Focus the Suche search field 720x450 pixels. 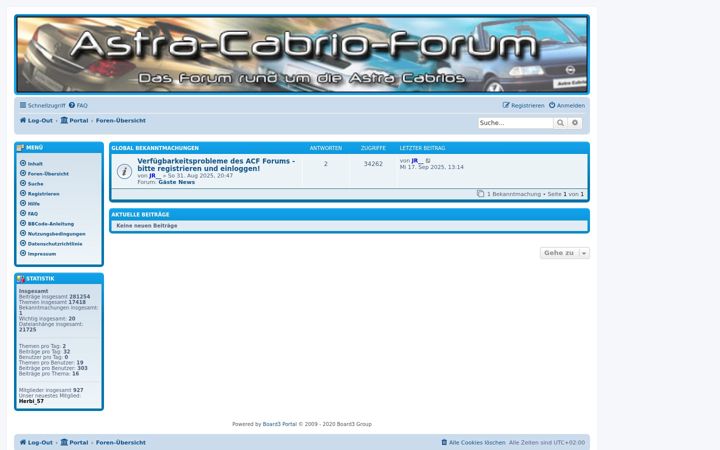[x=515, y=123]
